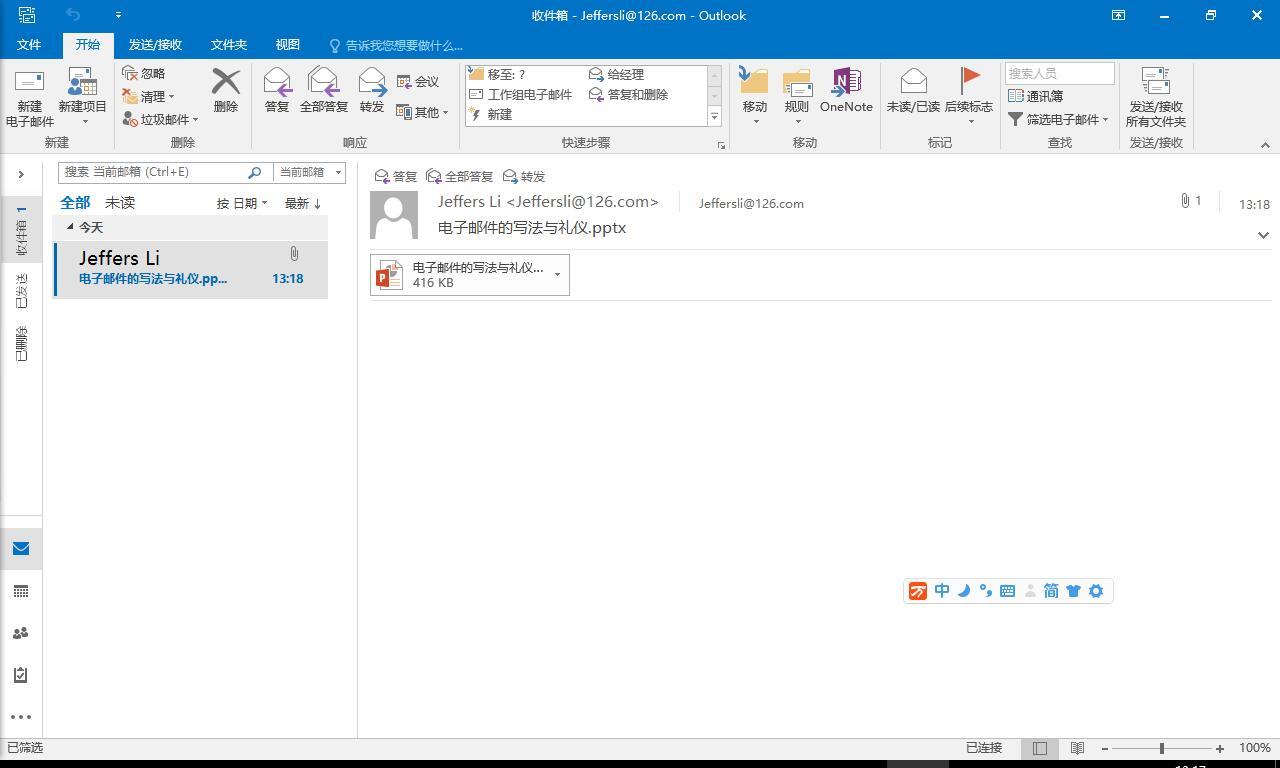Image resolution: width=1280 pixels, height=768 pixels.
Task: Toggle IME punctuation mode icon
Action: click(x=986, y=591)
